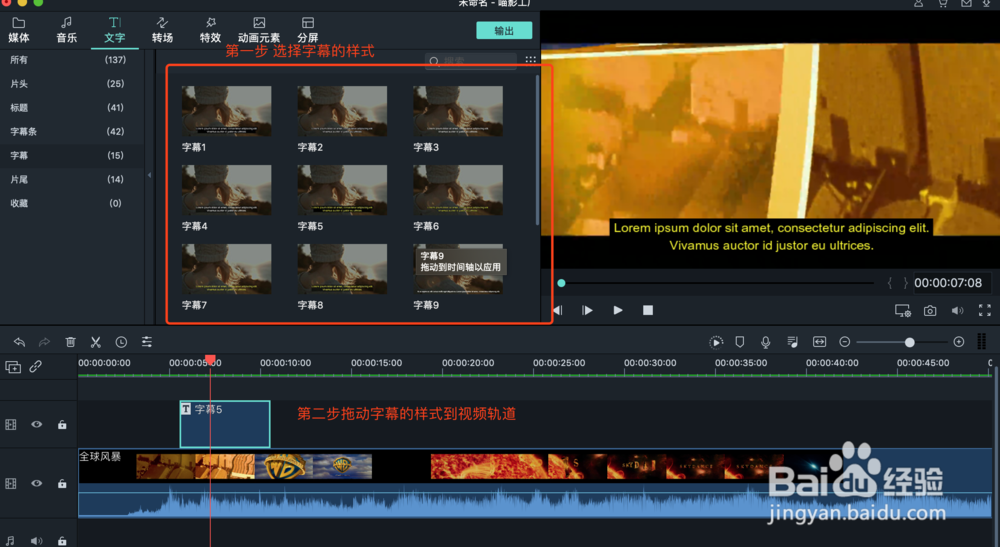Redo the last edit

(44, 342)
